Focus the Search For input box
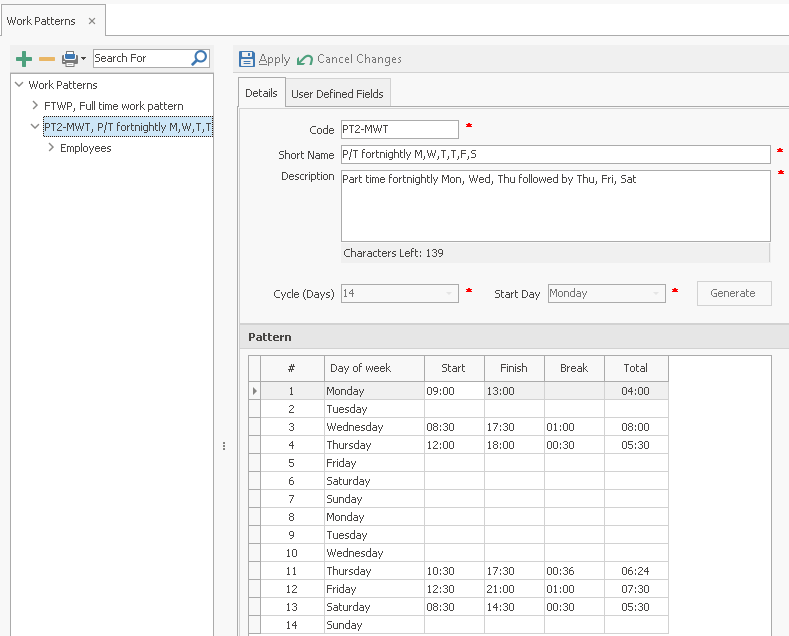This screenshot has height=636, width=789. (x=141, y=58)
